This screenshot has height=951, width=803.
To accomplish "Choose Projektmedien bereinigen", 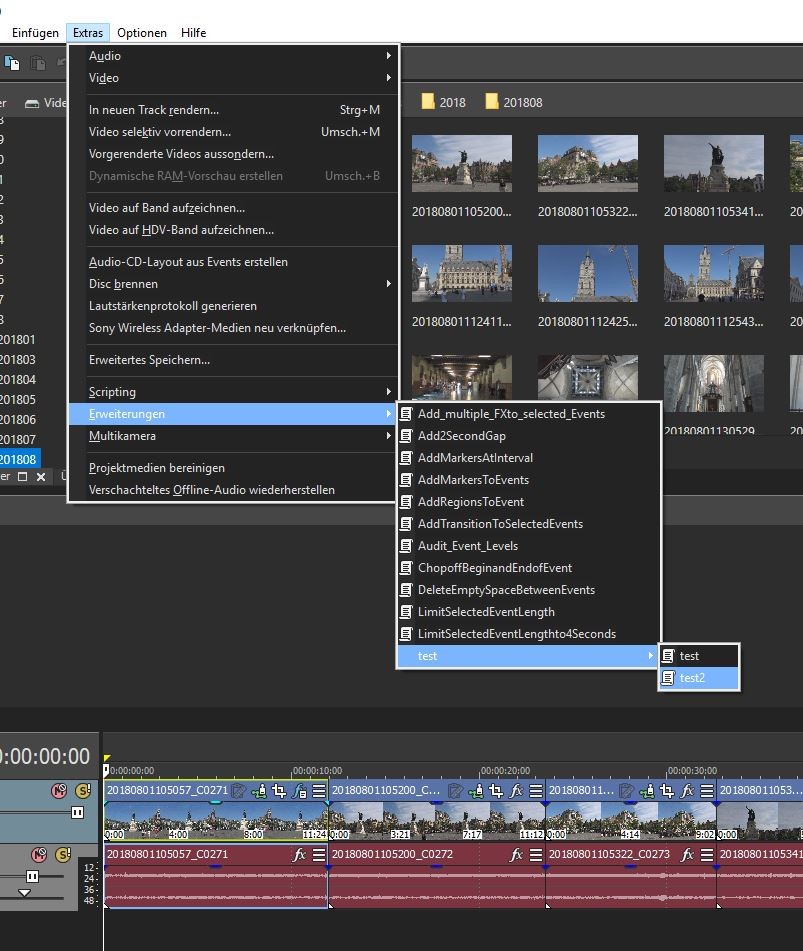I will click(x=157, y=468).
